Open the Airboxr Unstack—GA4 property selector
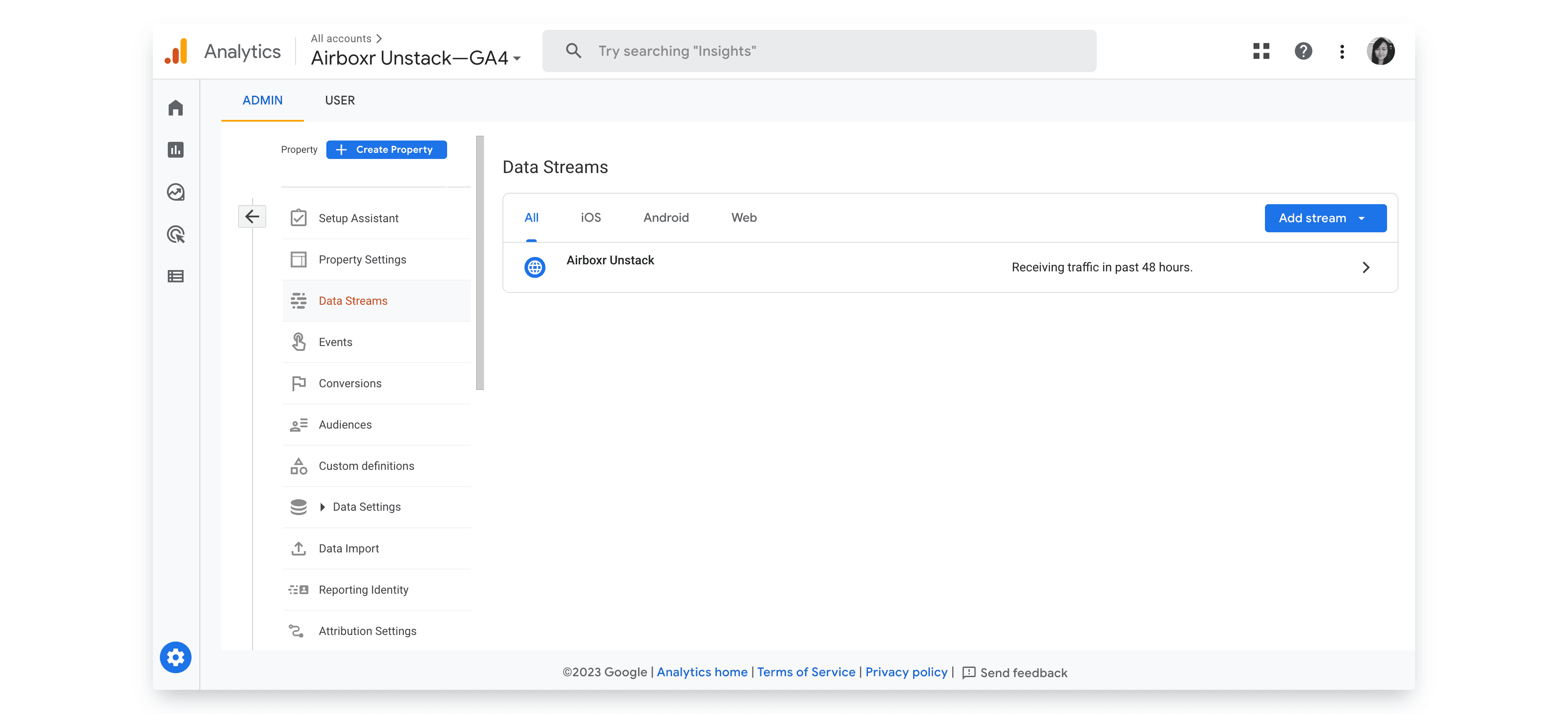The width and height of the screenshot is (1568, 714). tap(416, 58)
